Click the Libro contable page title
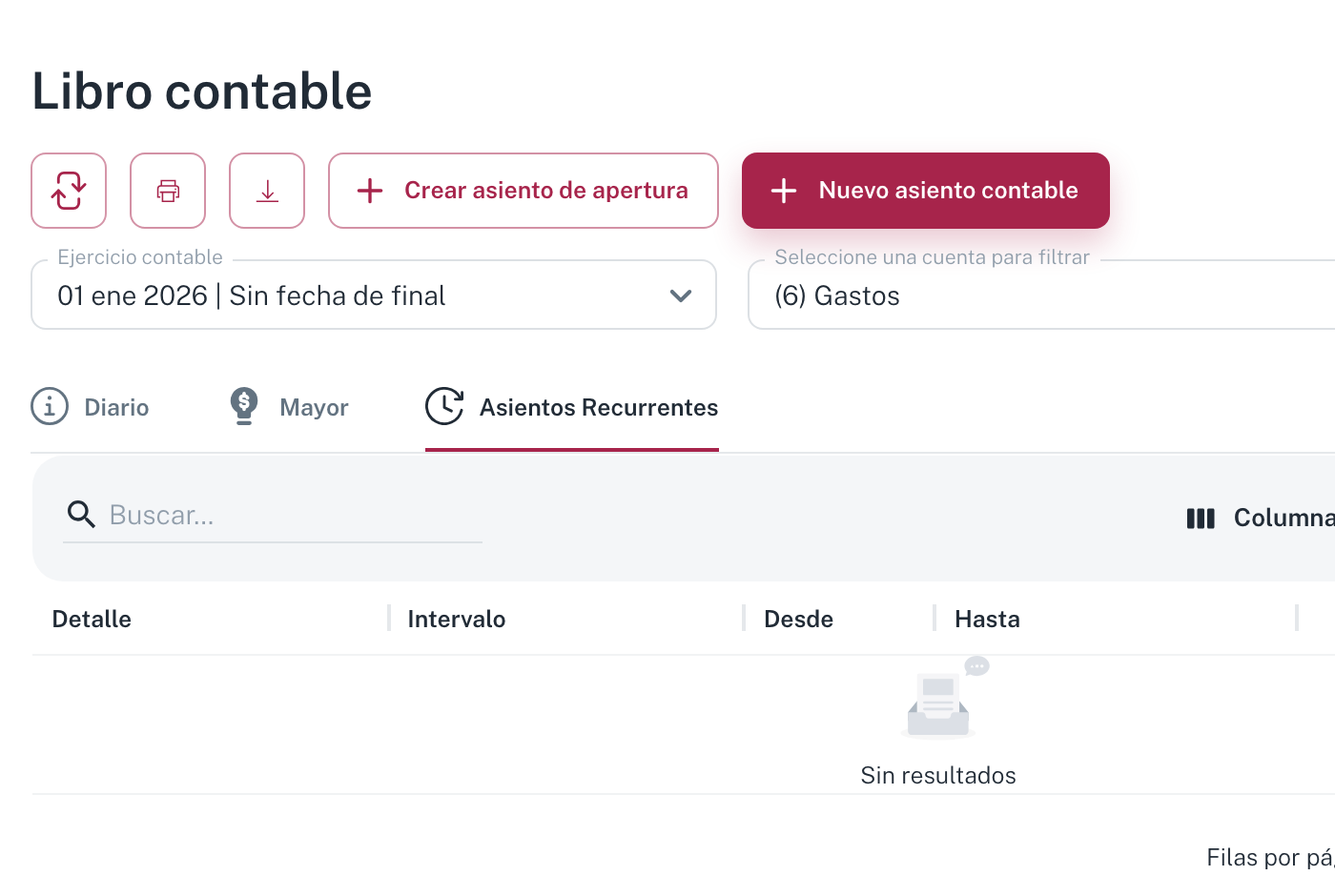The width and height of the screenshot is (1335, 896). click(202, 92)
